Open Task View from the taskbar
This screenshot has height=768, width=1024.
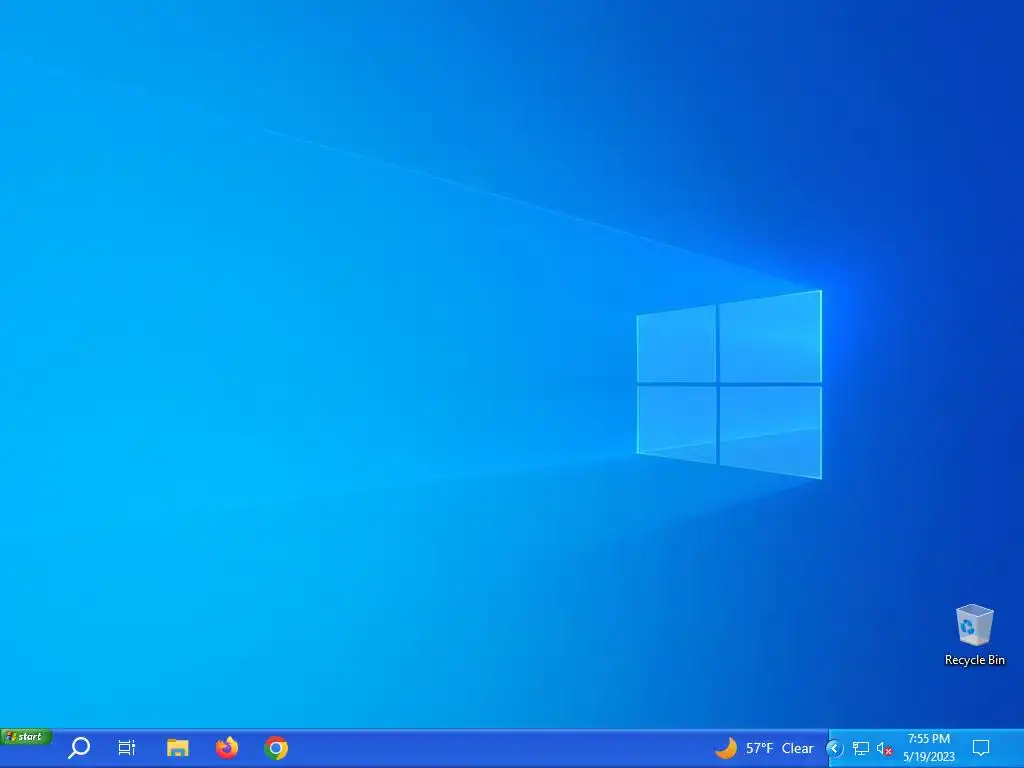pos(127,748)
